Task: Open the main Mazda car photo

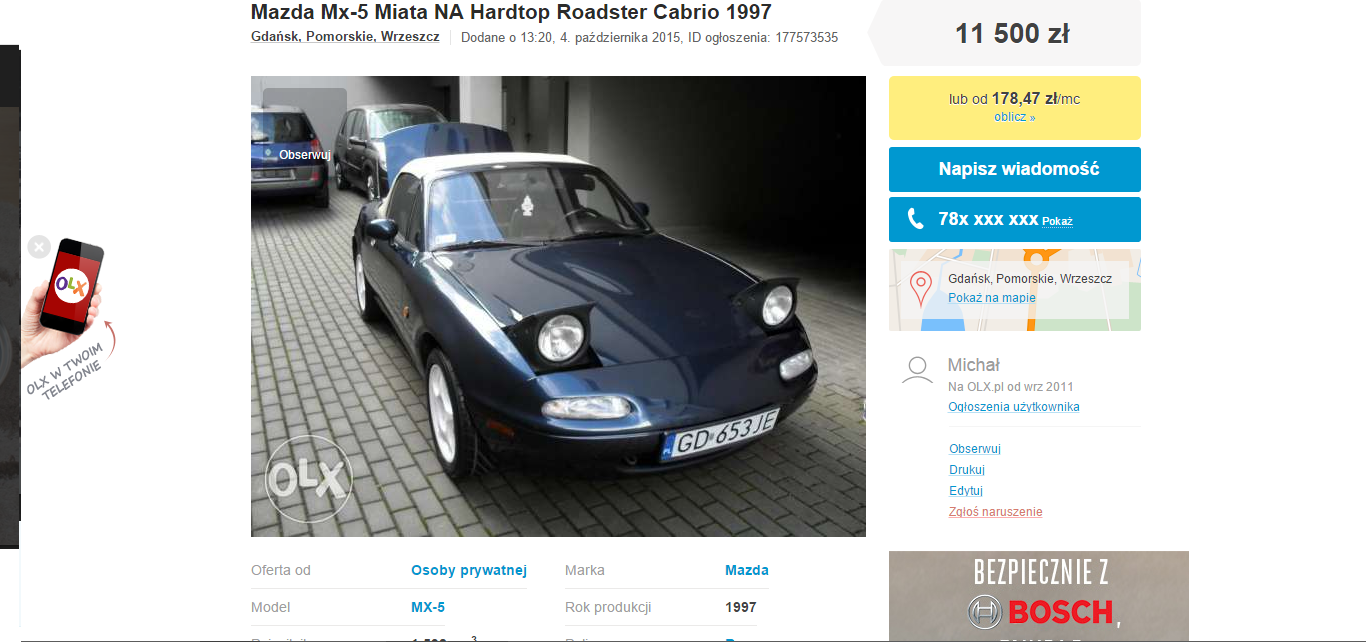Action: coord(558,306)
